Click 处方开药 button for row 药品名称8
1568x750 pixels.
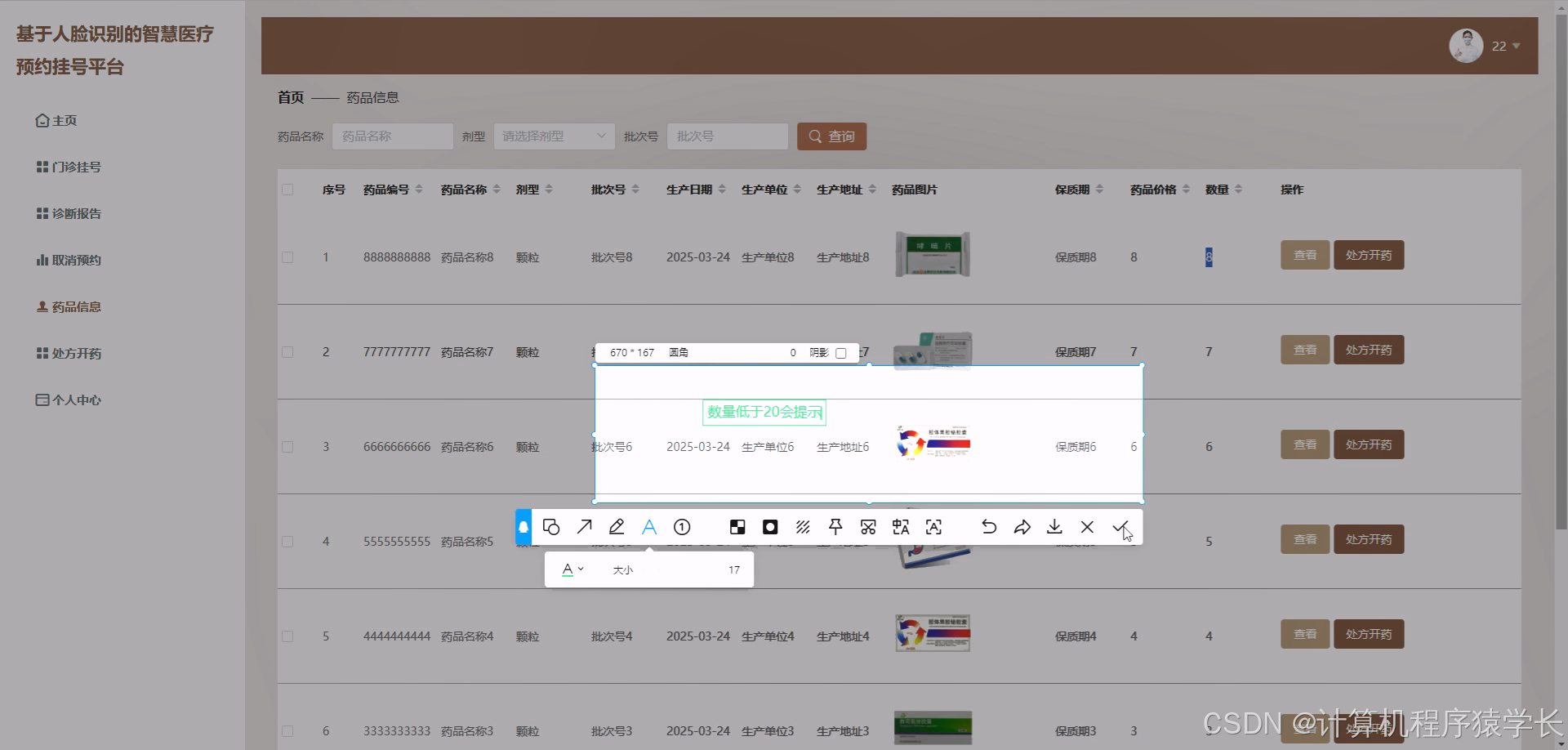1369,255
